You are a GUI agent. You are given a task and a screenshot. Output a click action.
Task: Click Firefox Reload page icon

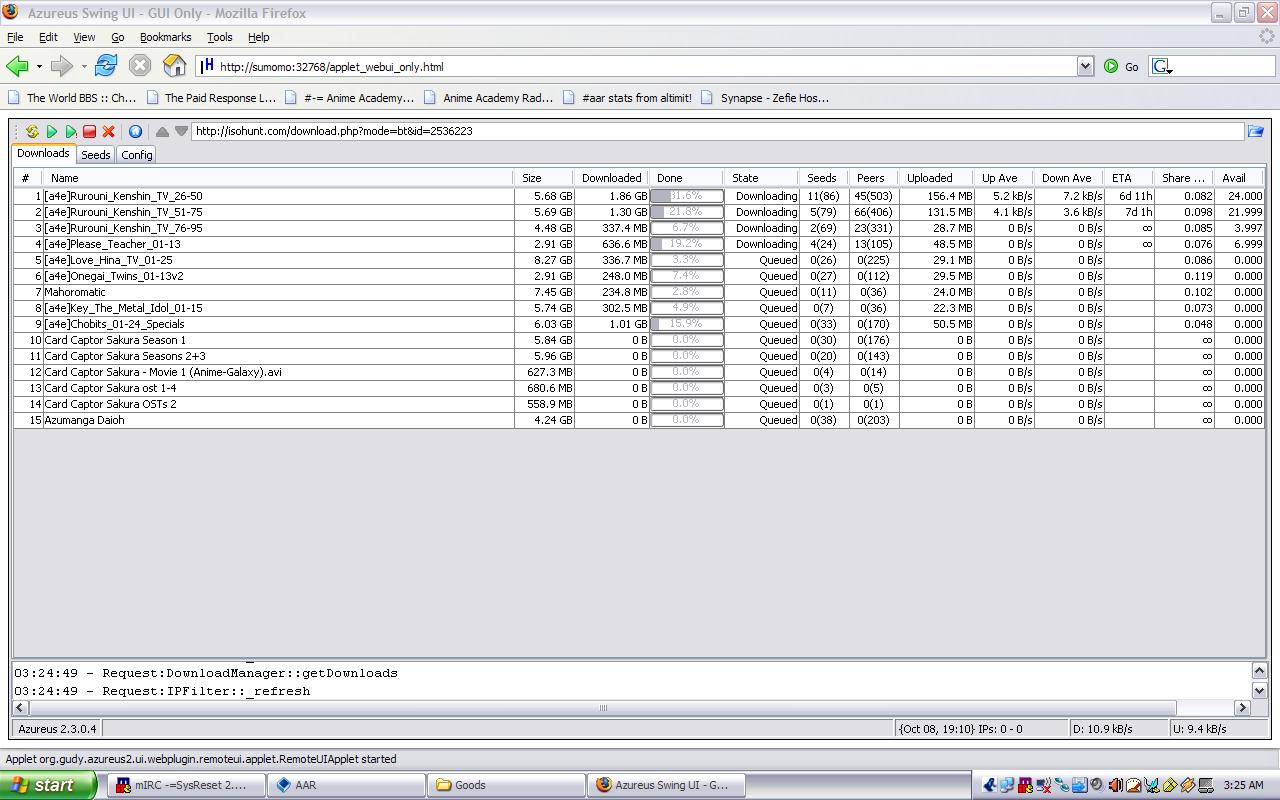click(x=106, y=66)
